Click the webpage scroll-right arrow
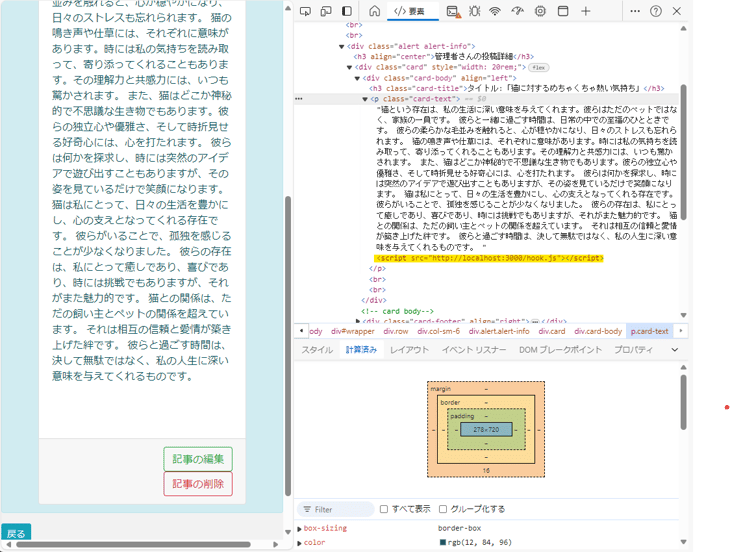Image resolution: width=730 pixels, height=552 pixels. point(276,545)
